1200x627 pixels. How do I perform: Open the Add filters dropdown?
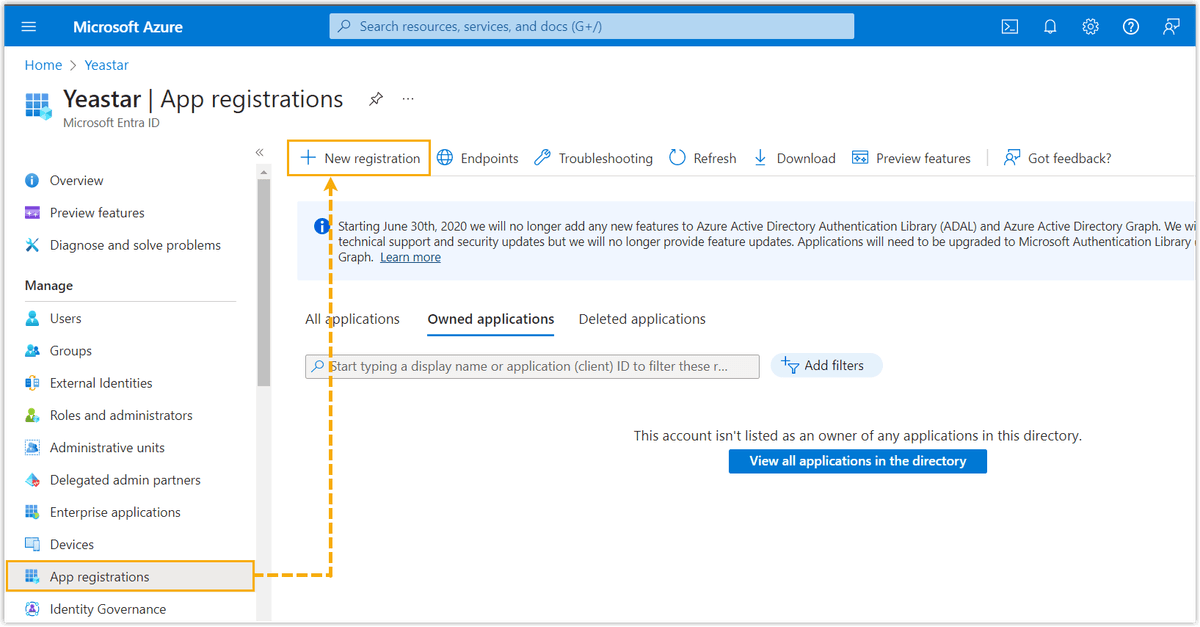[826, 364]
